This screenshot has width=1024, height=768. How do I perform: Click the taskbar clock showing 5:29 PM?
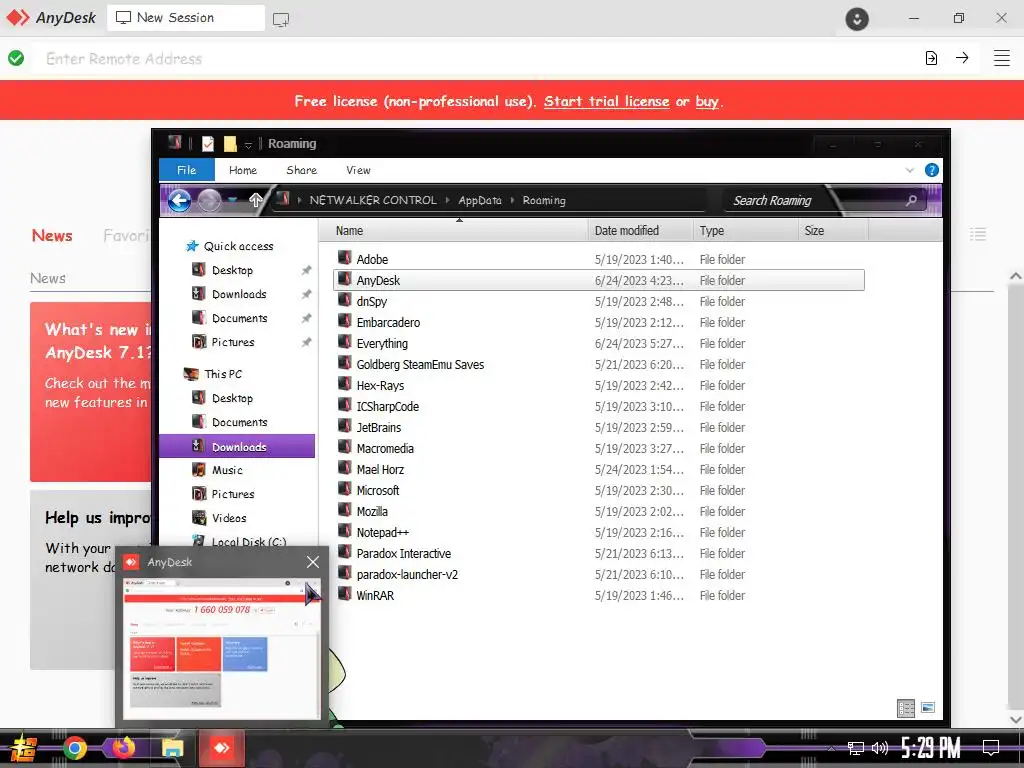pyautogui.click(x=931, y=747)
